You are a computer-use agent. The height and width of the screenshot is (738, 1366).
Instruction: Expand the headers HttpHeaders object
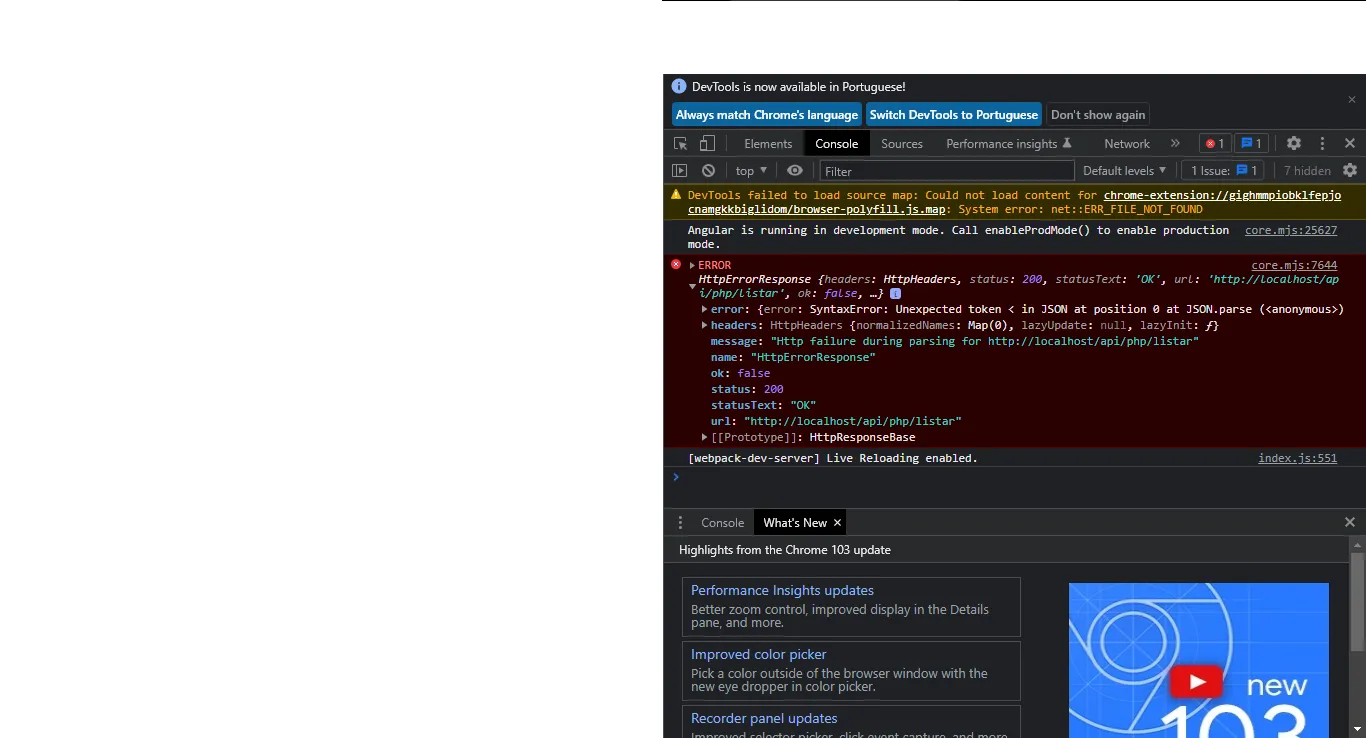click(x=704, y=325)
